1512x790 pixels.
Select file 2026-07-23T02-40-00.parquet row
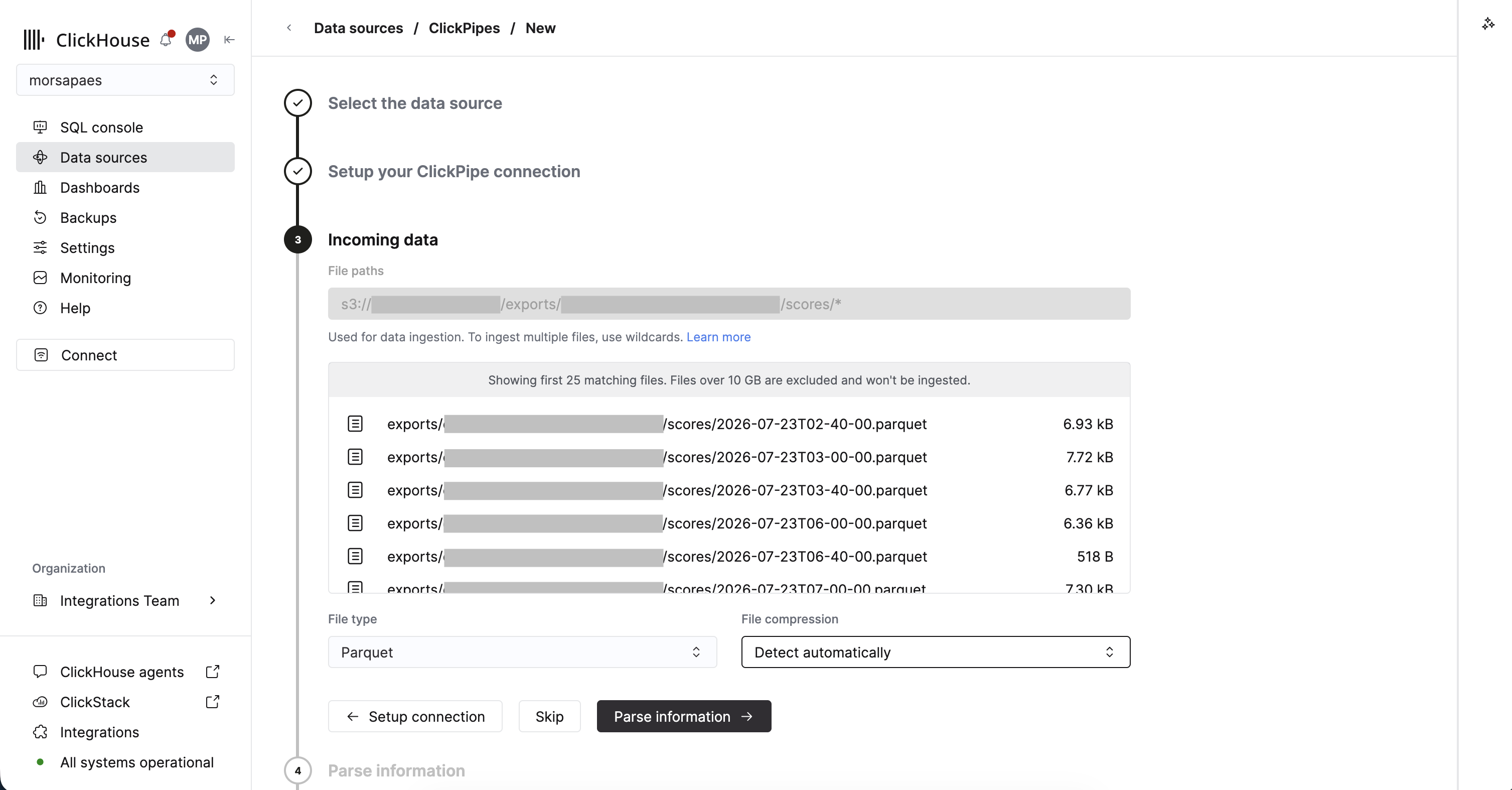(729, 424)
